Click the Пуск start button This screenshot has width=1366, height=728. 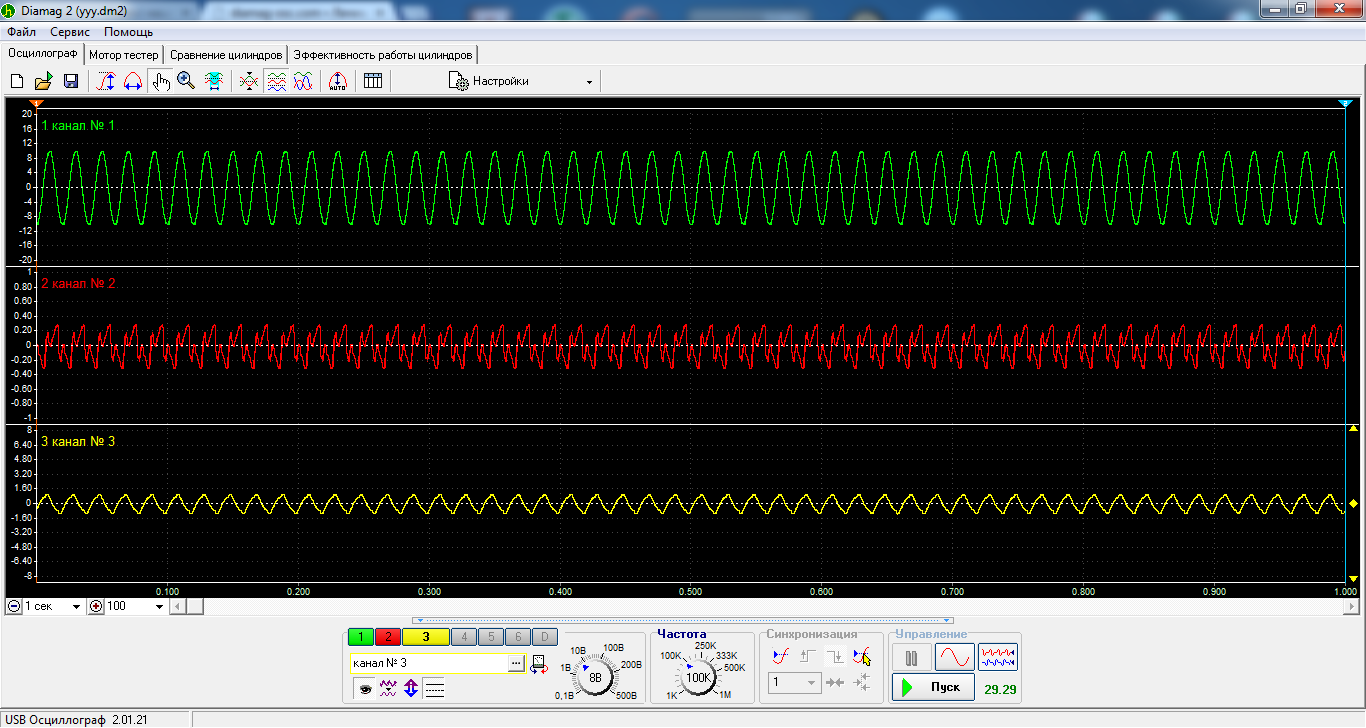coord(933,687)
